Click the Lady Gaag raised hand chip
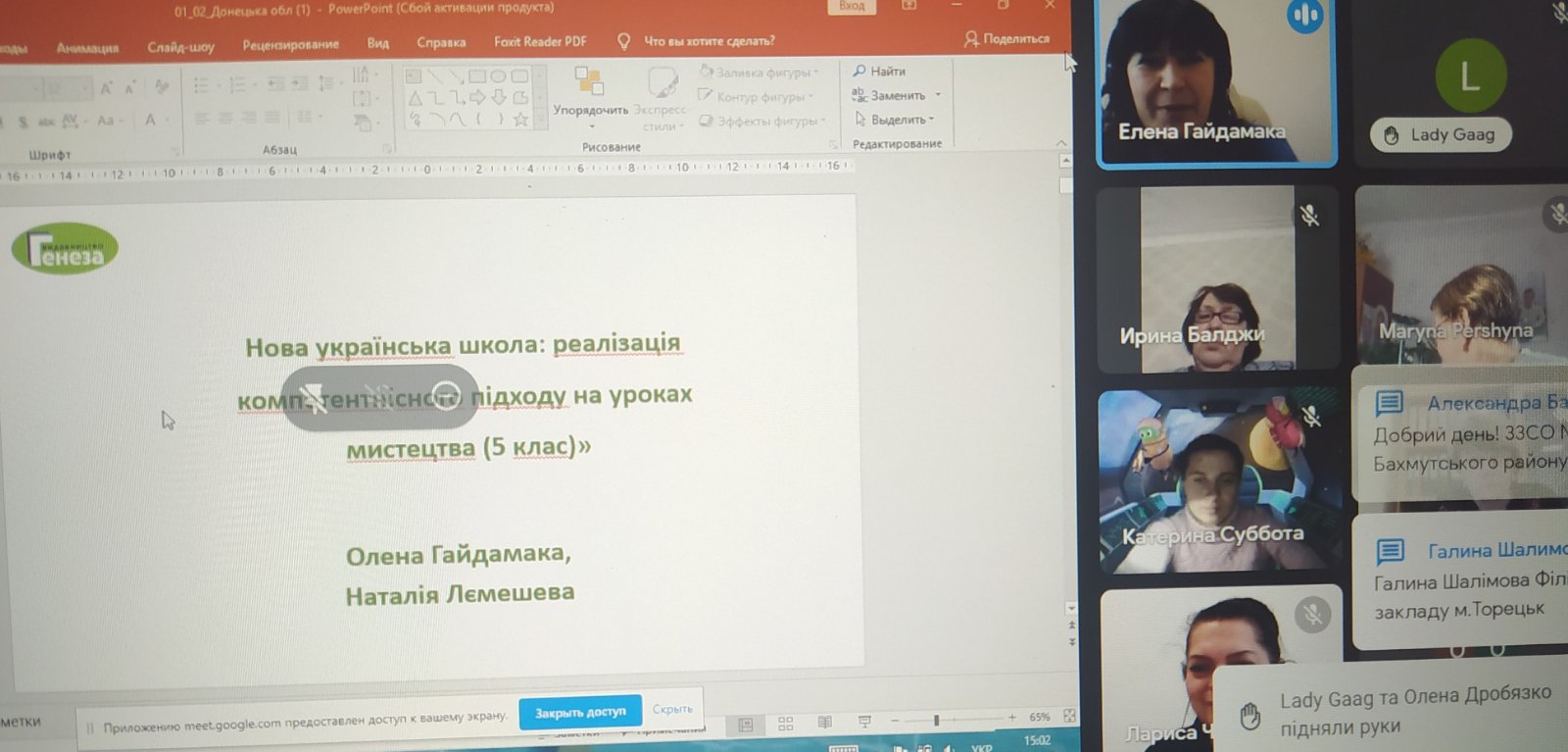The width and height of the screenshot is (1568, 752). tap(1441, 135)
